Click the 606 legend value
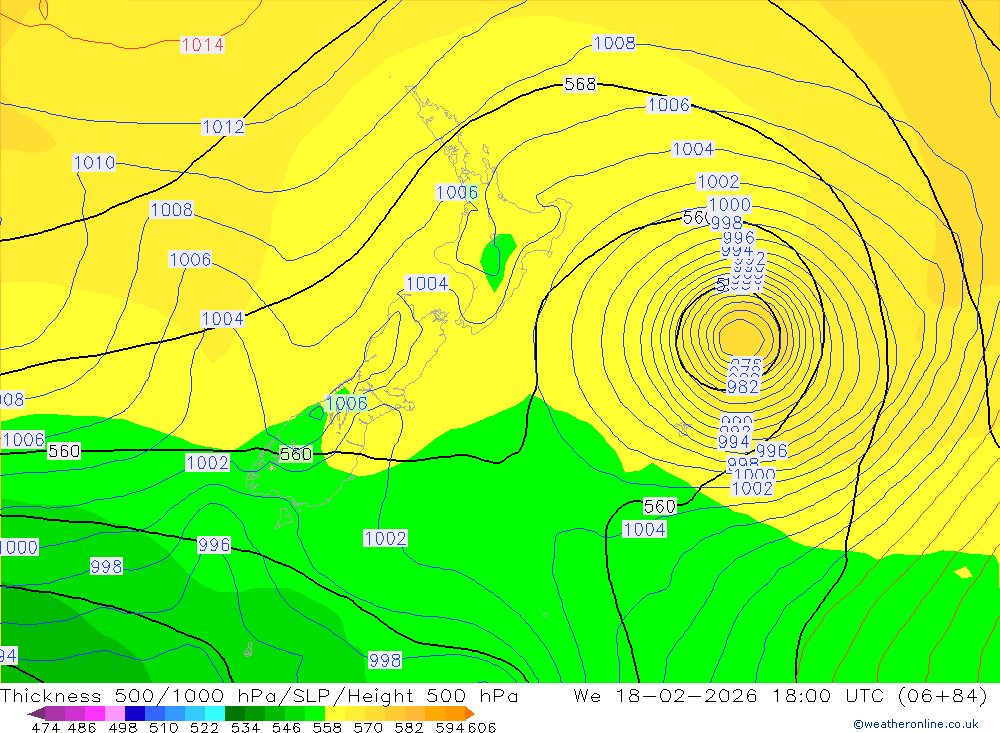The width and height of the screenshot is (1000, 733). [x=482, y=727]
